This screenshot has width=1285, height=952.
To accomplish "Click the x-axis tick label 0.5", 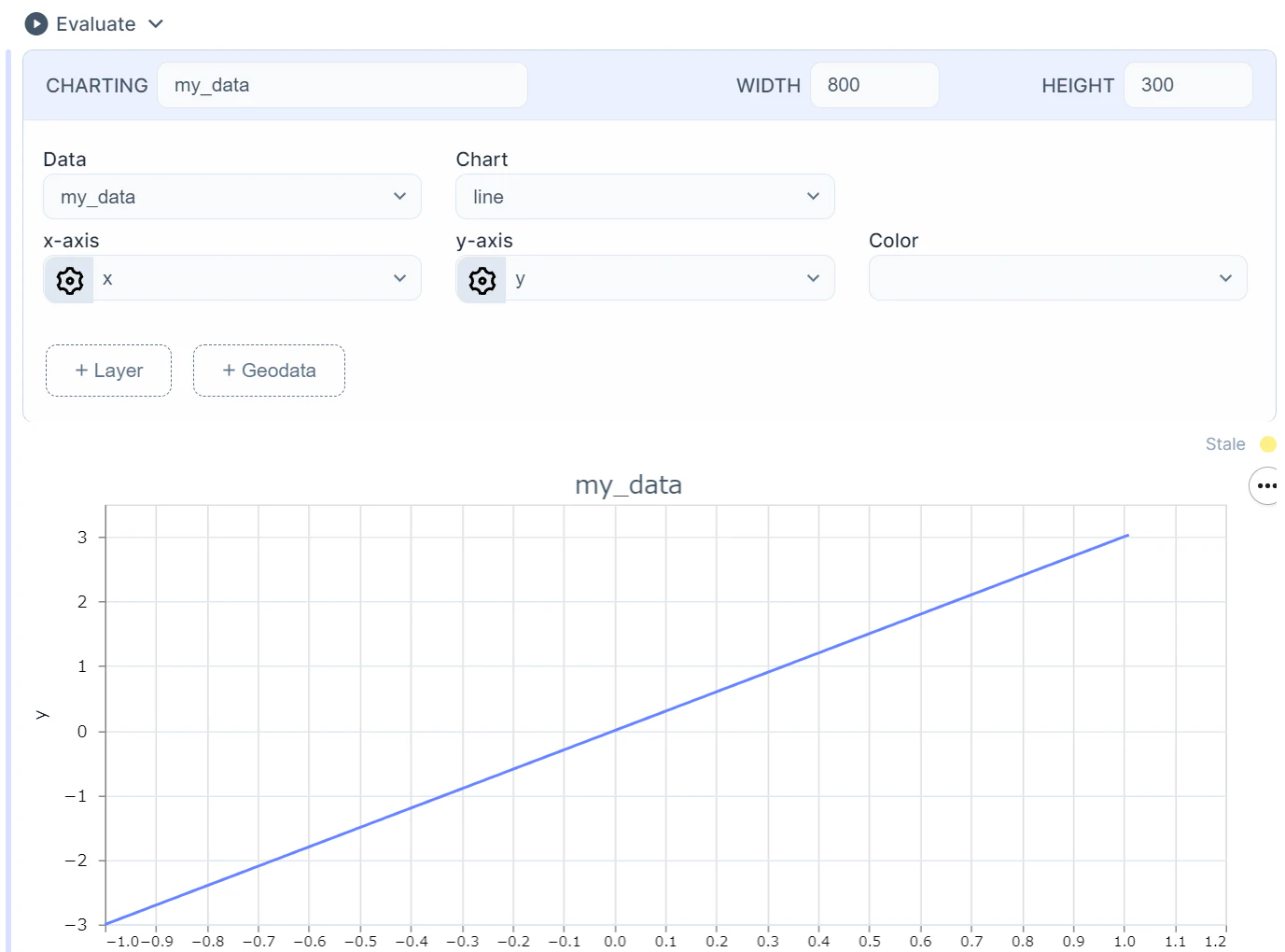I will coord(870,941).
